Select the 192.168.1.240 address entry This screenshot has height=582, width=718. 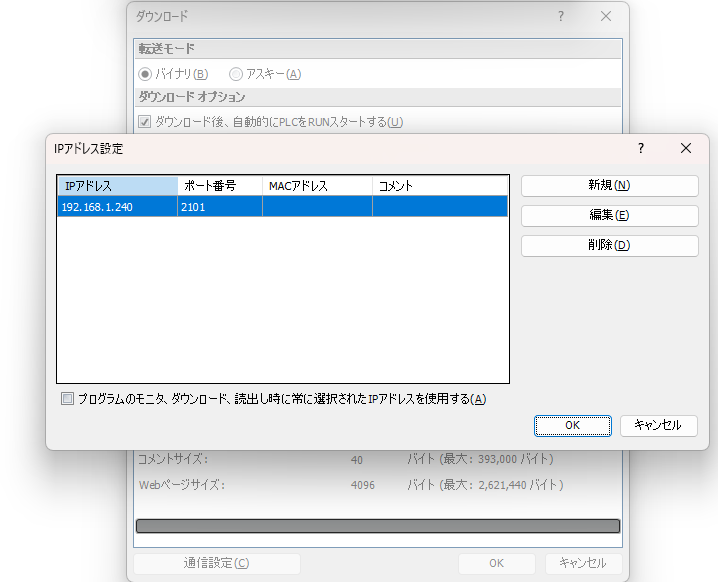coord(283,207)
